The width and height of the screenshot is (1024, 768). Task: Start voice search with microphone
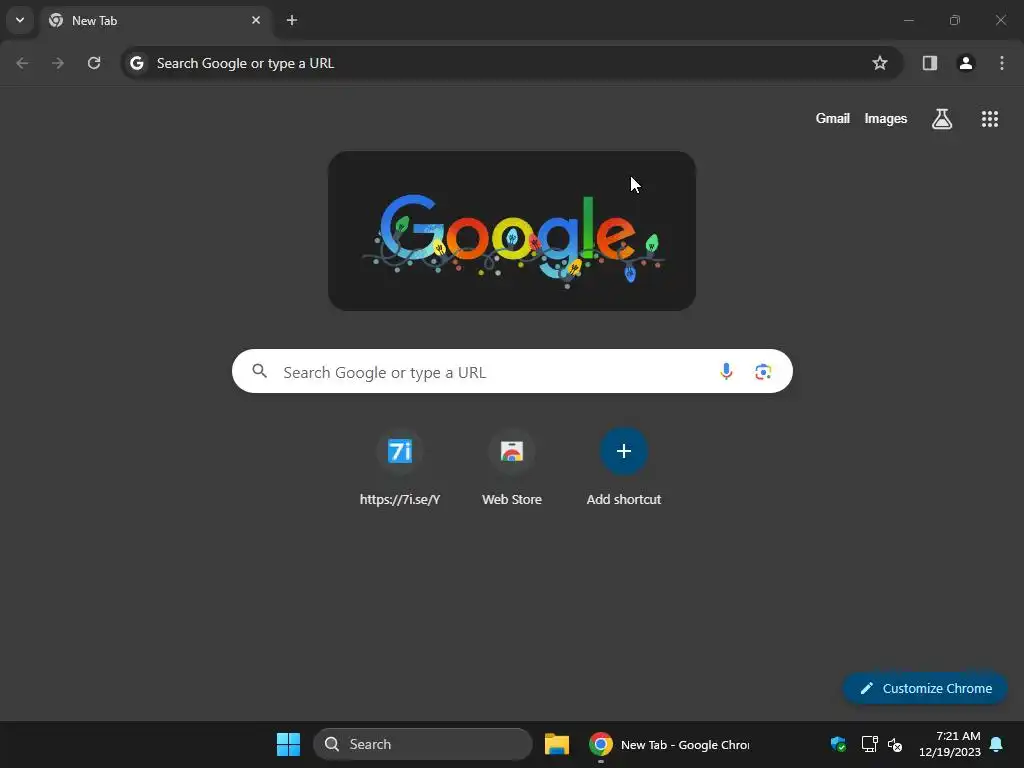[x=726, y=372]
